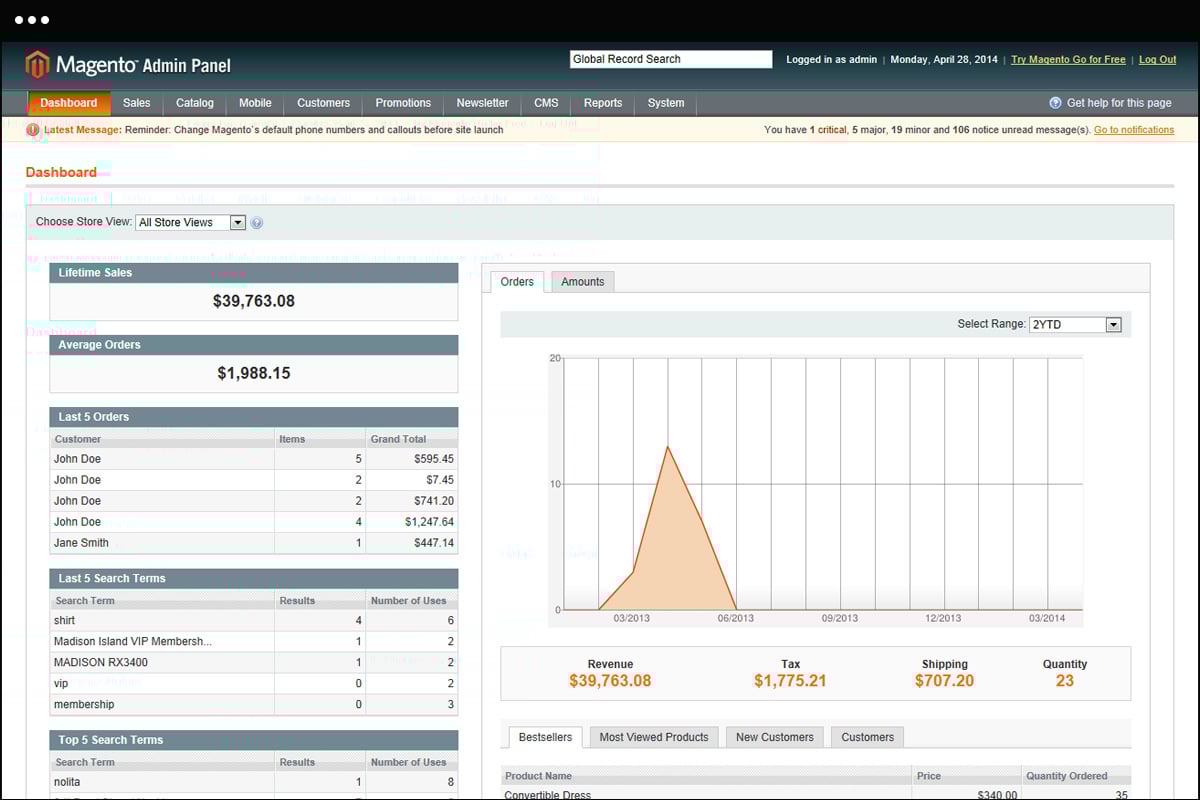
Task: Open the Sales menu
Action: [x=137, y=103]
